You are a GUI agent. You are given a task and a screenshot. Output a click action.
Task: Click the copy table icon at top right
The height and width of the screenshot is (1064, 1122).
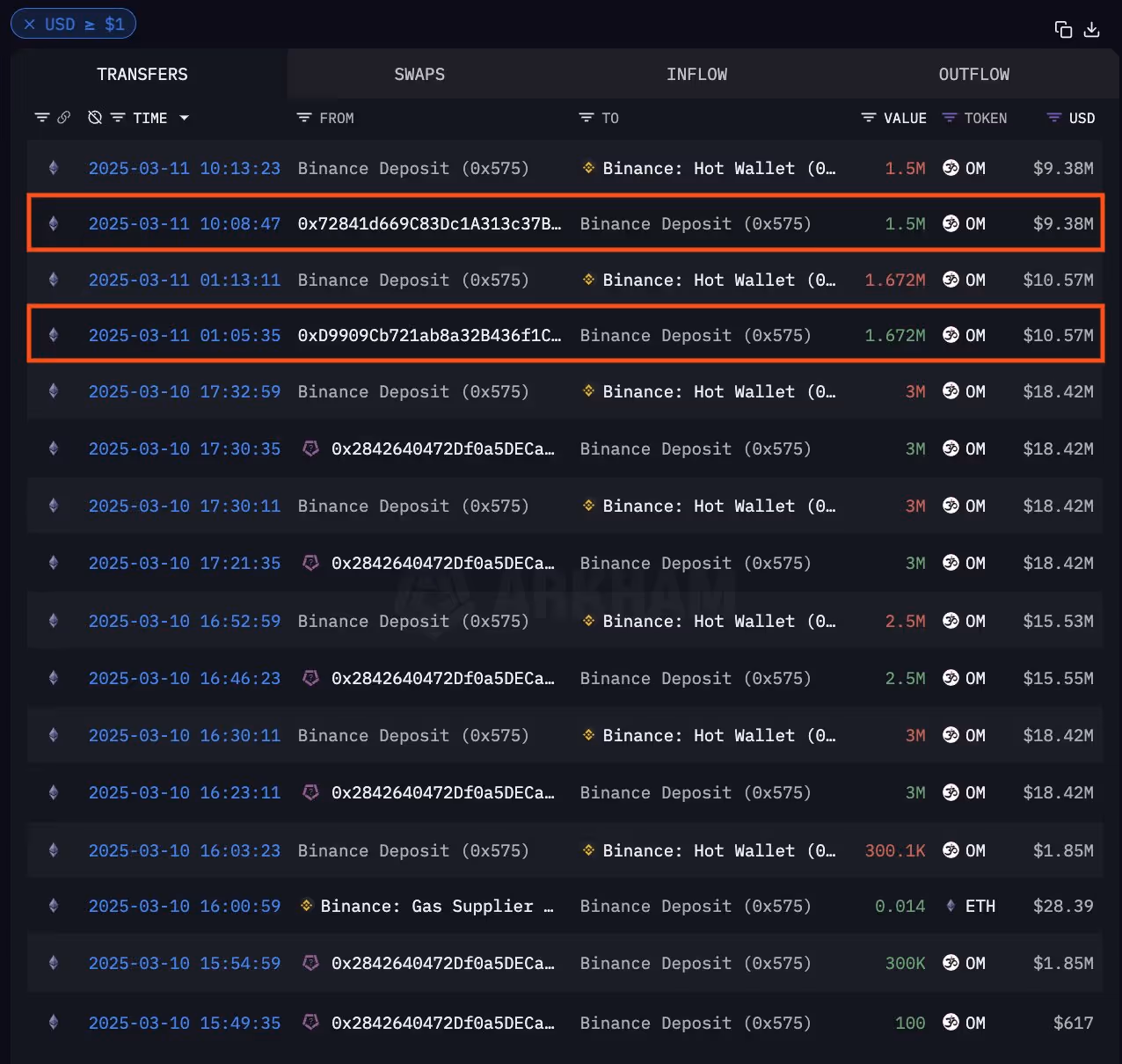pos(1062,29)
